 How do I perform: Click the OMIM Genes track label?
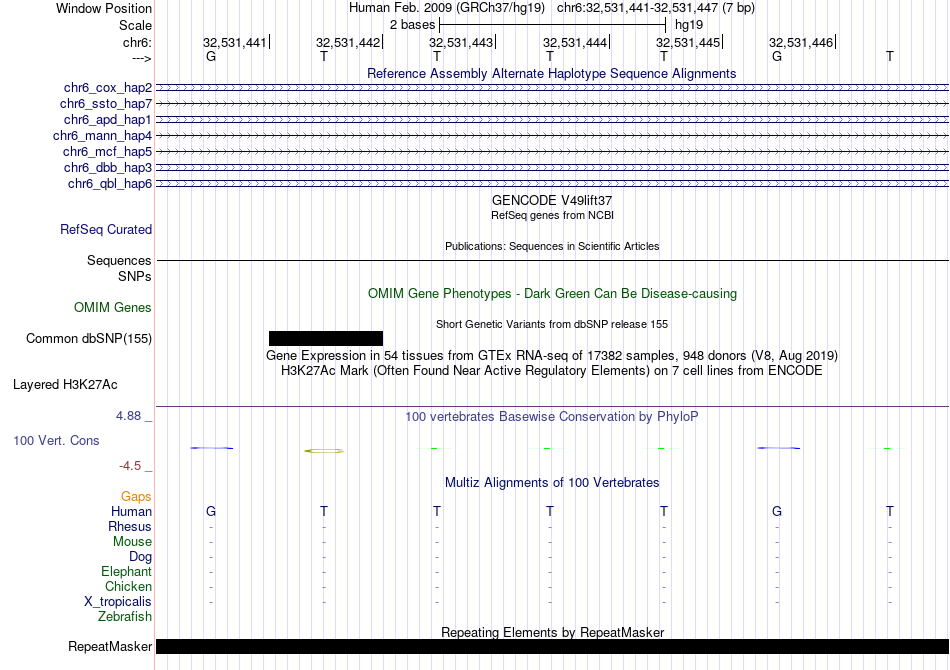pos(113,308)
